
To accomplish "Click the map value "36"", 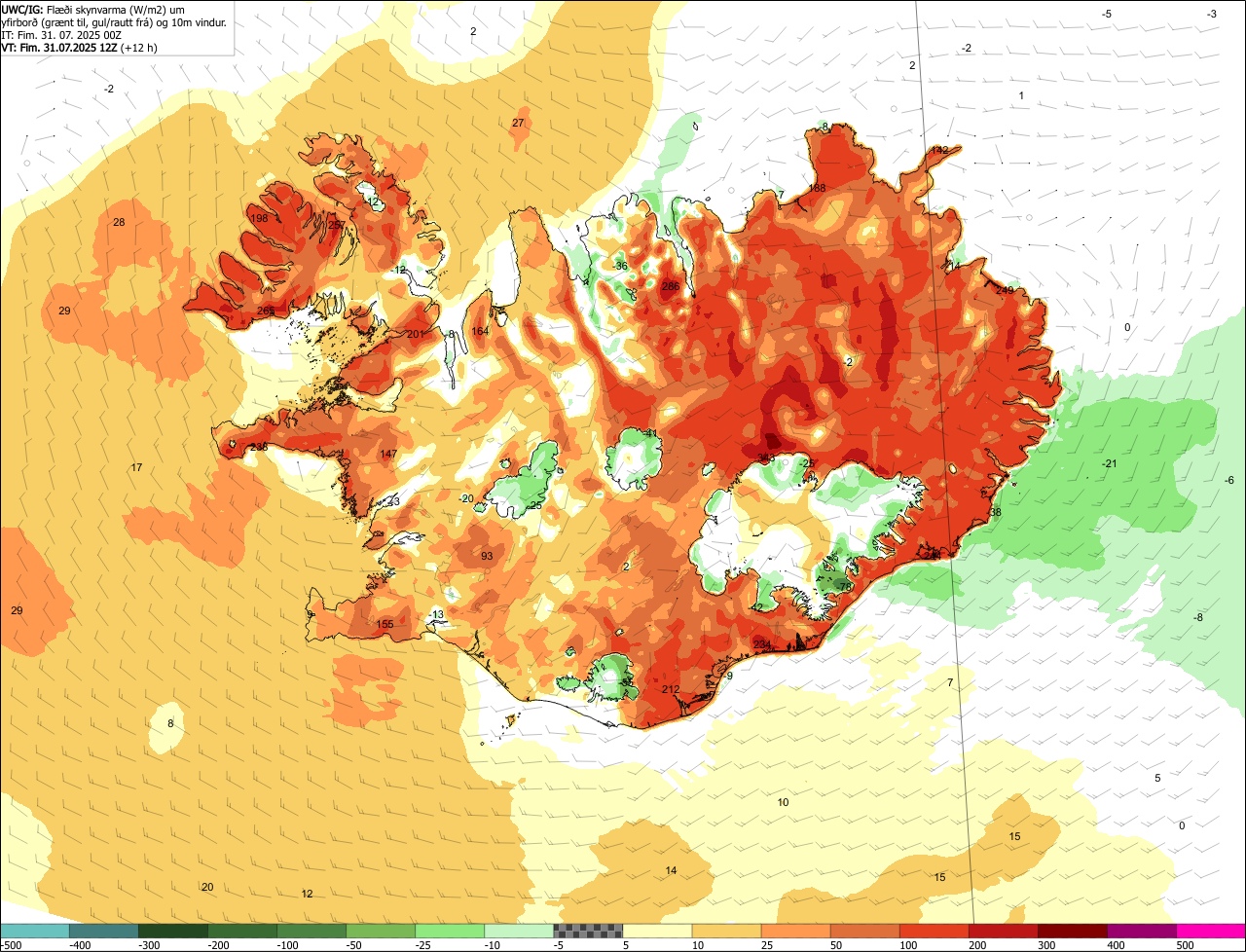I will click(x=621, y=266).
